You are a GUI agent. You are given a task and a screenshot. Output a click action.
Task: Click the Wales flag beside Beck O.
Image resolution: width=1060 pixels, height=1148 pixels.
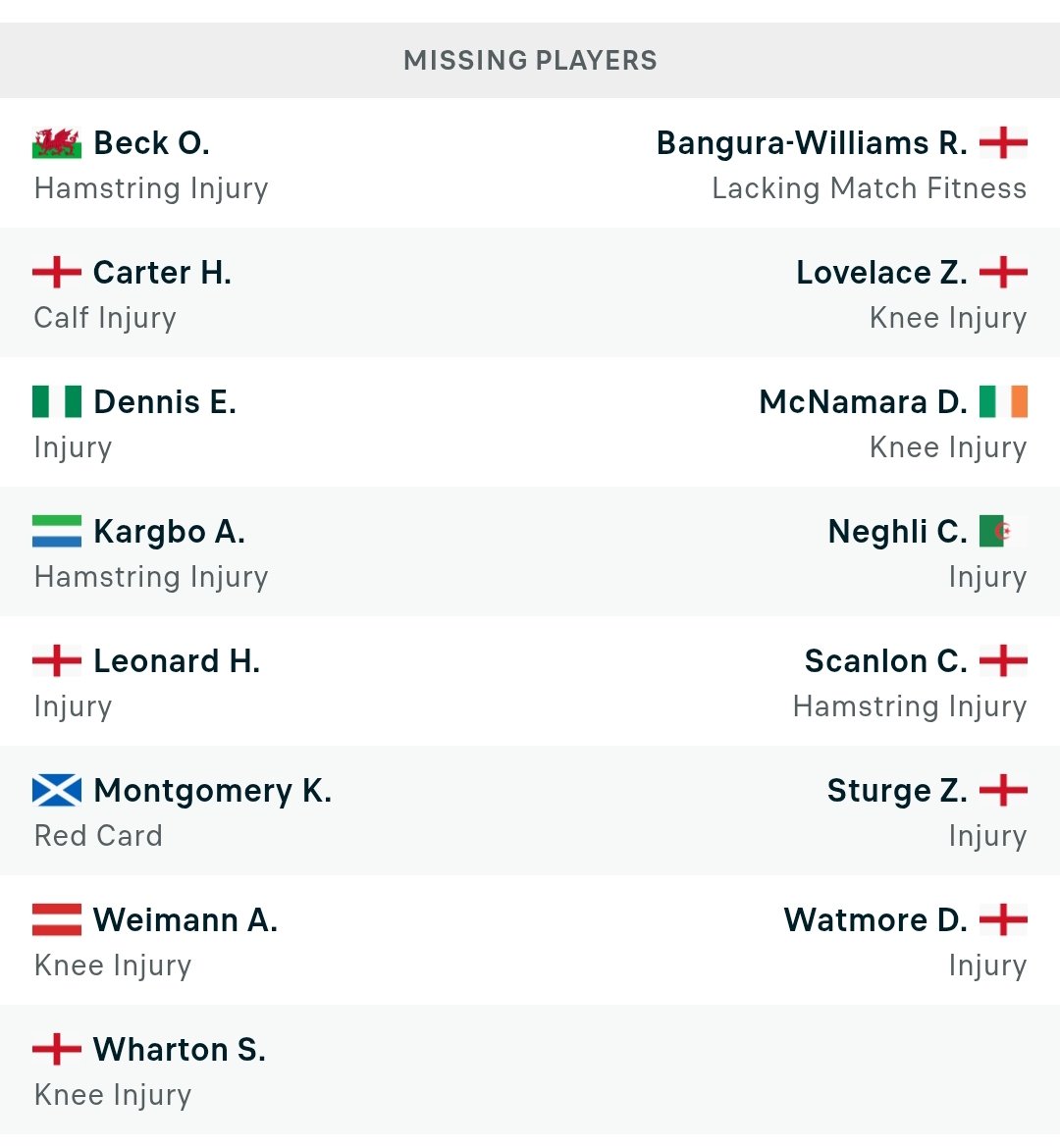[57, 143]
